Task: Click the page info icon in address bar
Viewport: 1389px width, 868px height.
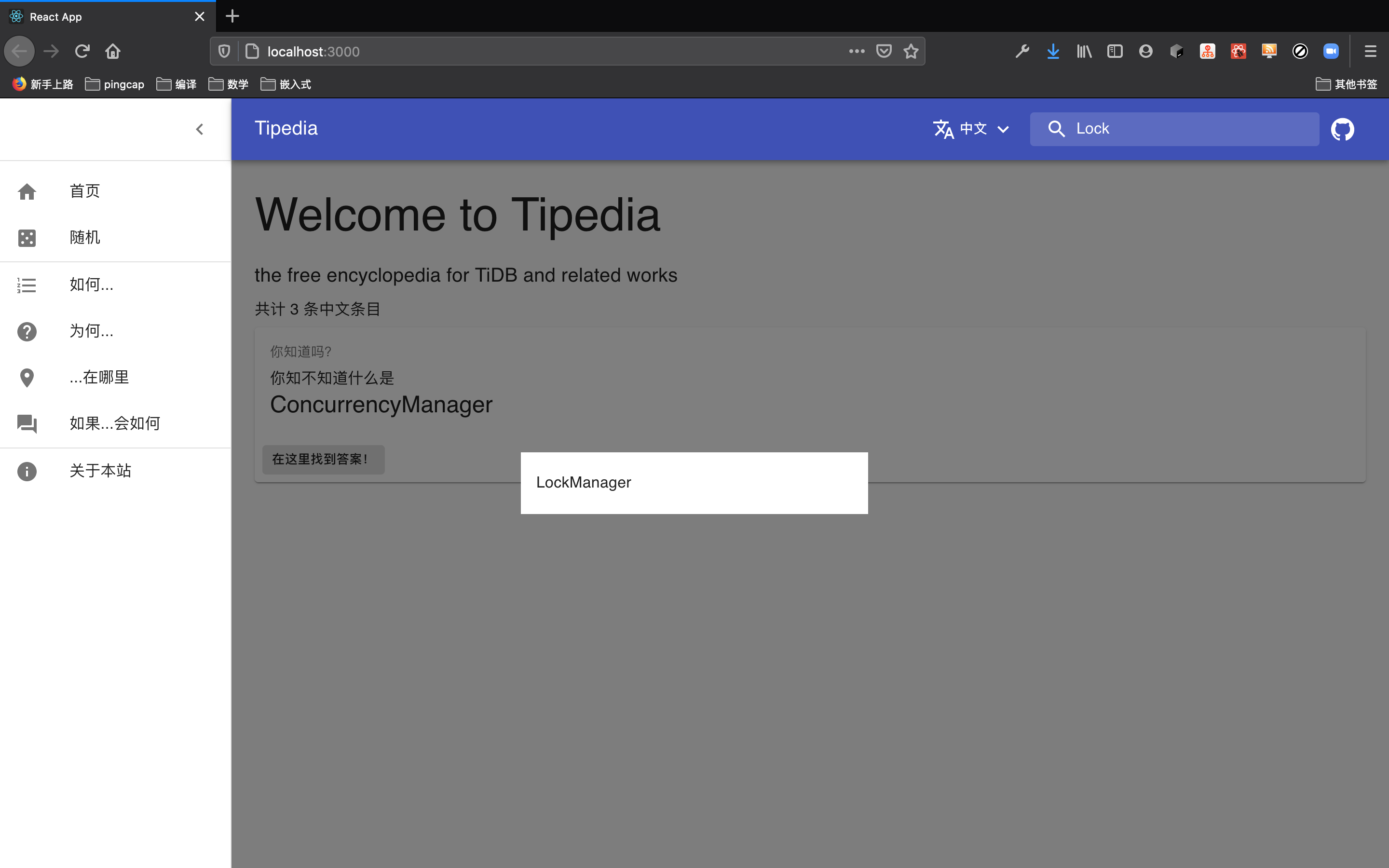Action: 252,52
